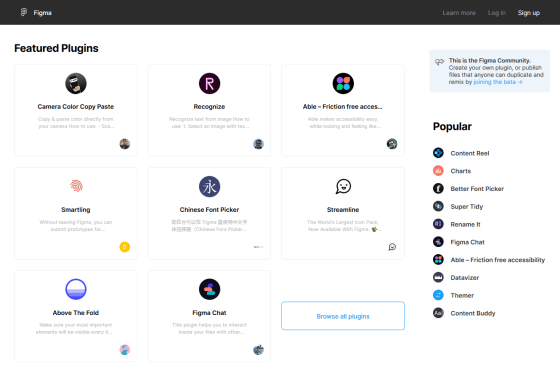Click yellow author badge on Smartling card
560x367 pixels.
125,247
